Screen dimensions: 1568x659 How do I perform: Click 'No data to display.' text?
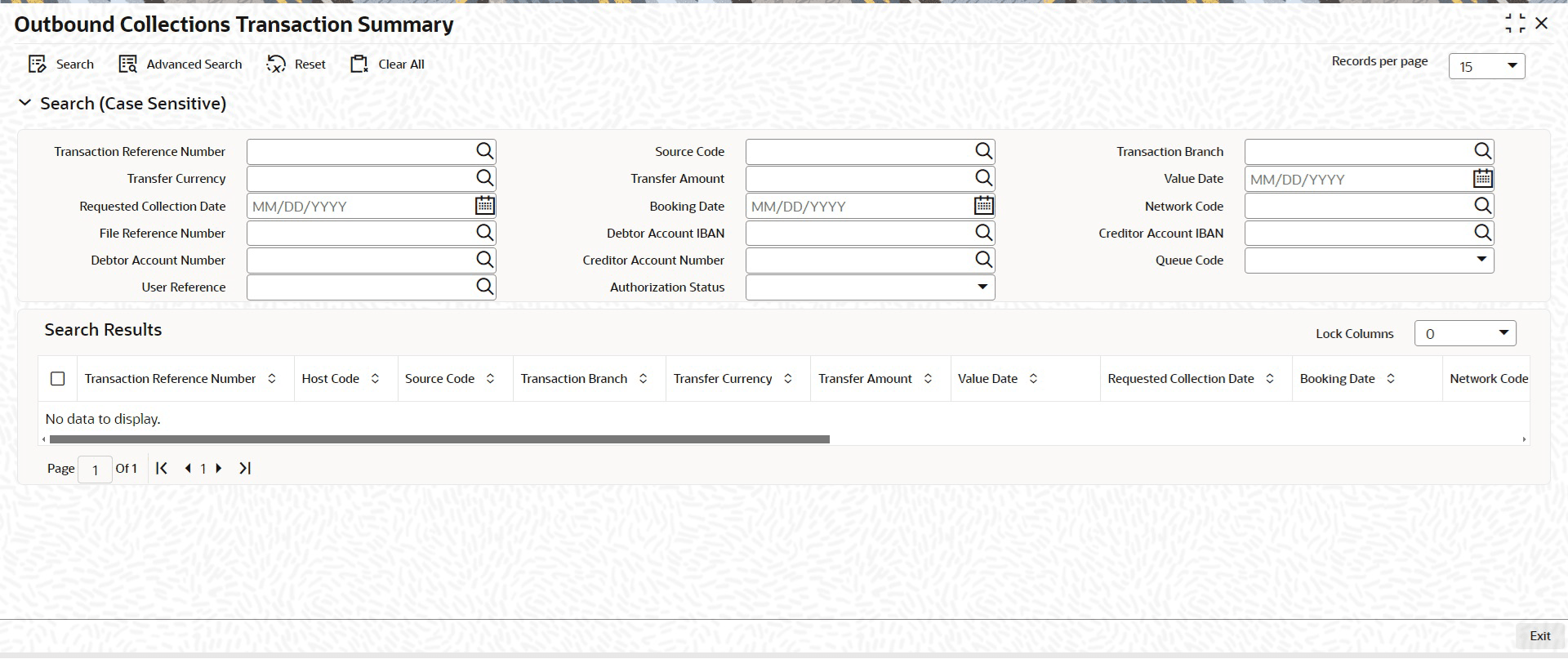[x=103, y=419]
